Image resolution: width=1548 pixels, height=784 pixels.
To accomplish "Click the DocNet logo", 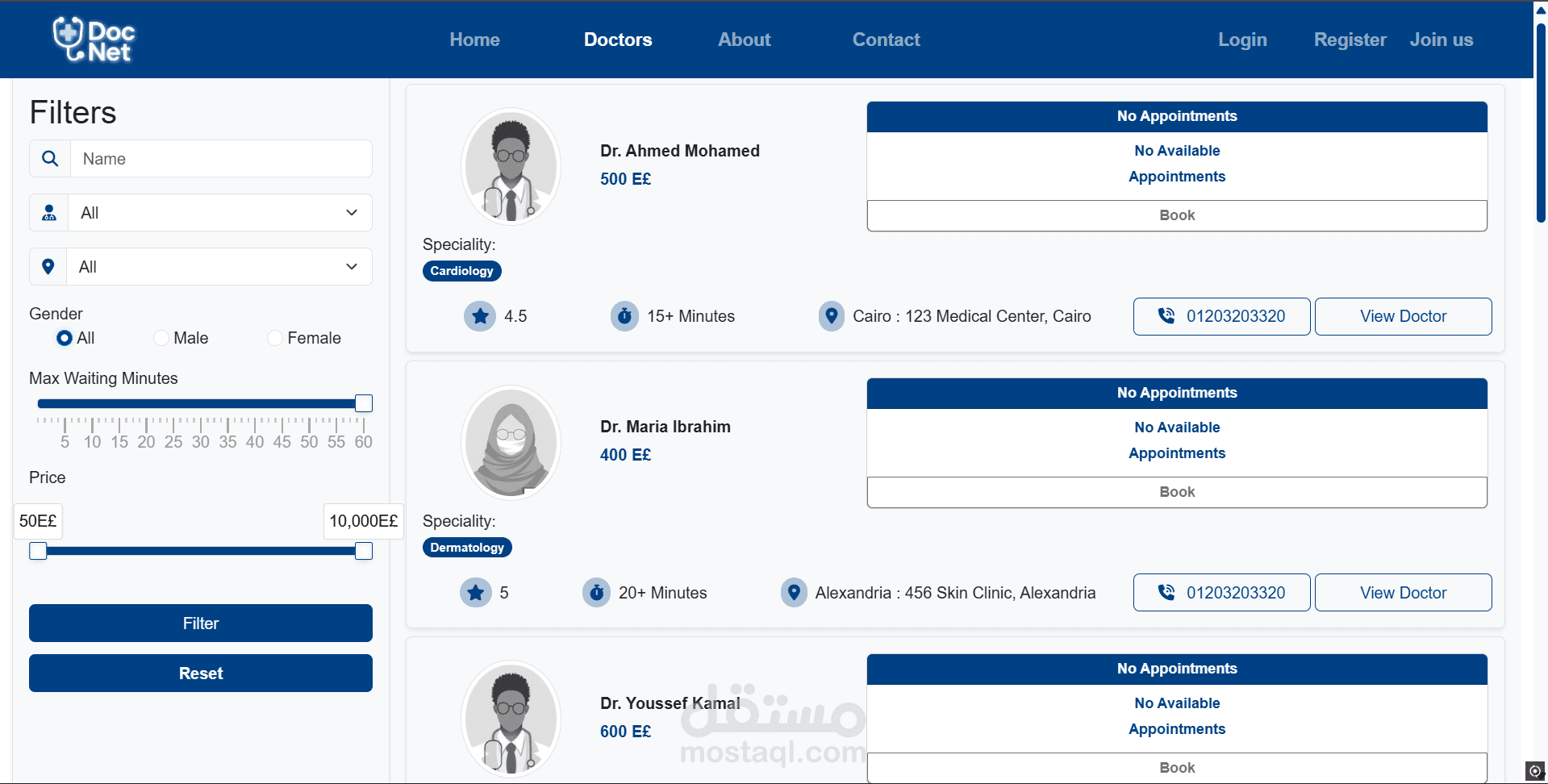I will click(94, 40).
